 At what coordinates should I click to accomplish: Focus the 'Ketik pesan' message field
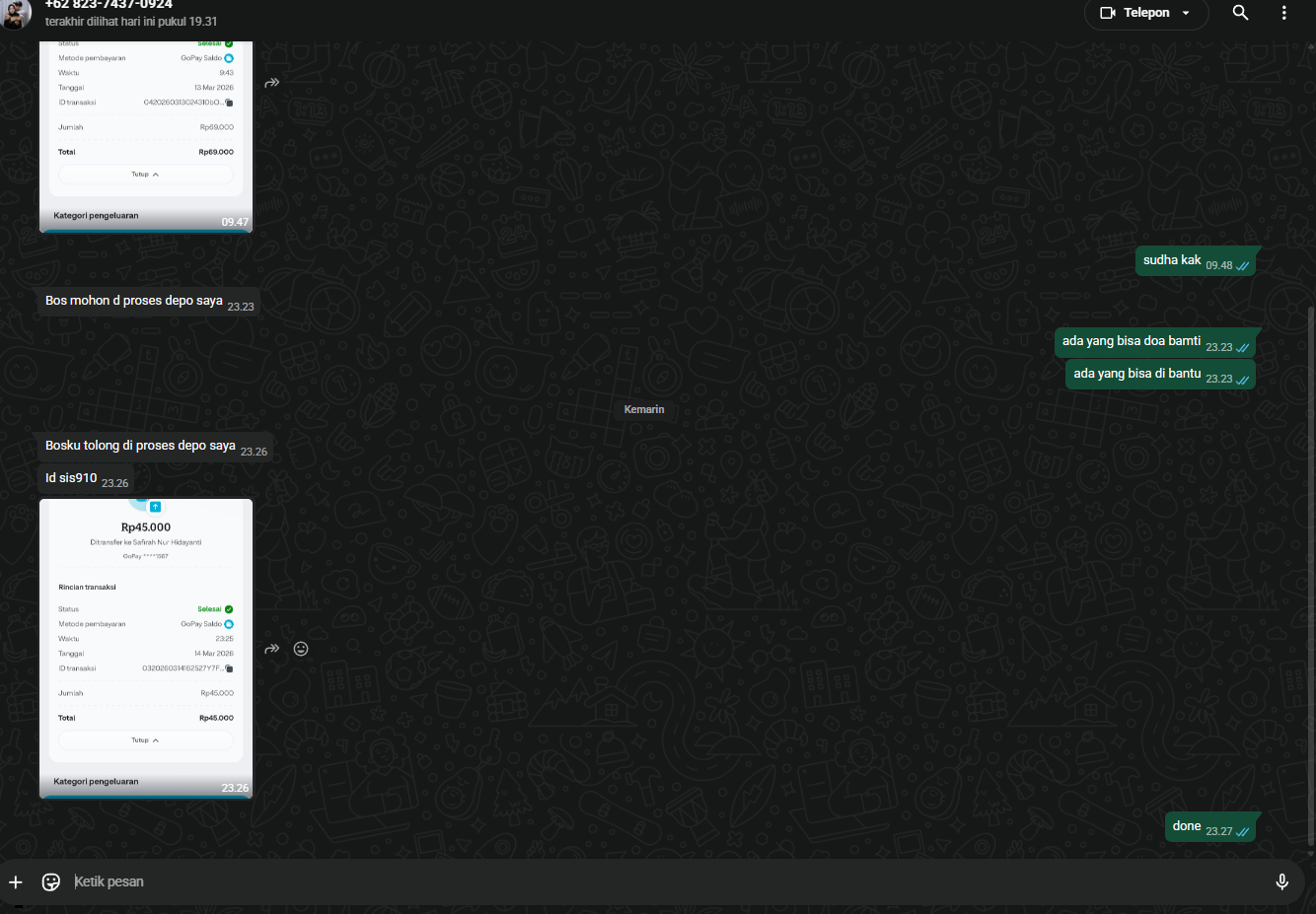pos(667,881)
